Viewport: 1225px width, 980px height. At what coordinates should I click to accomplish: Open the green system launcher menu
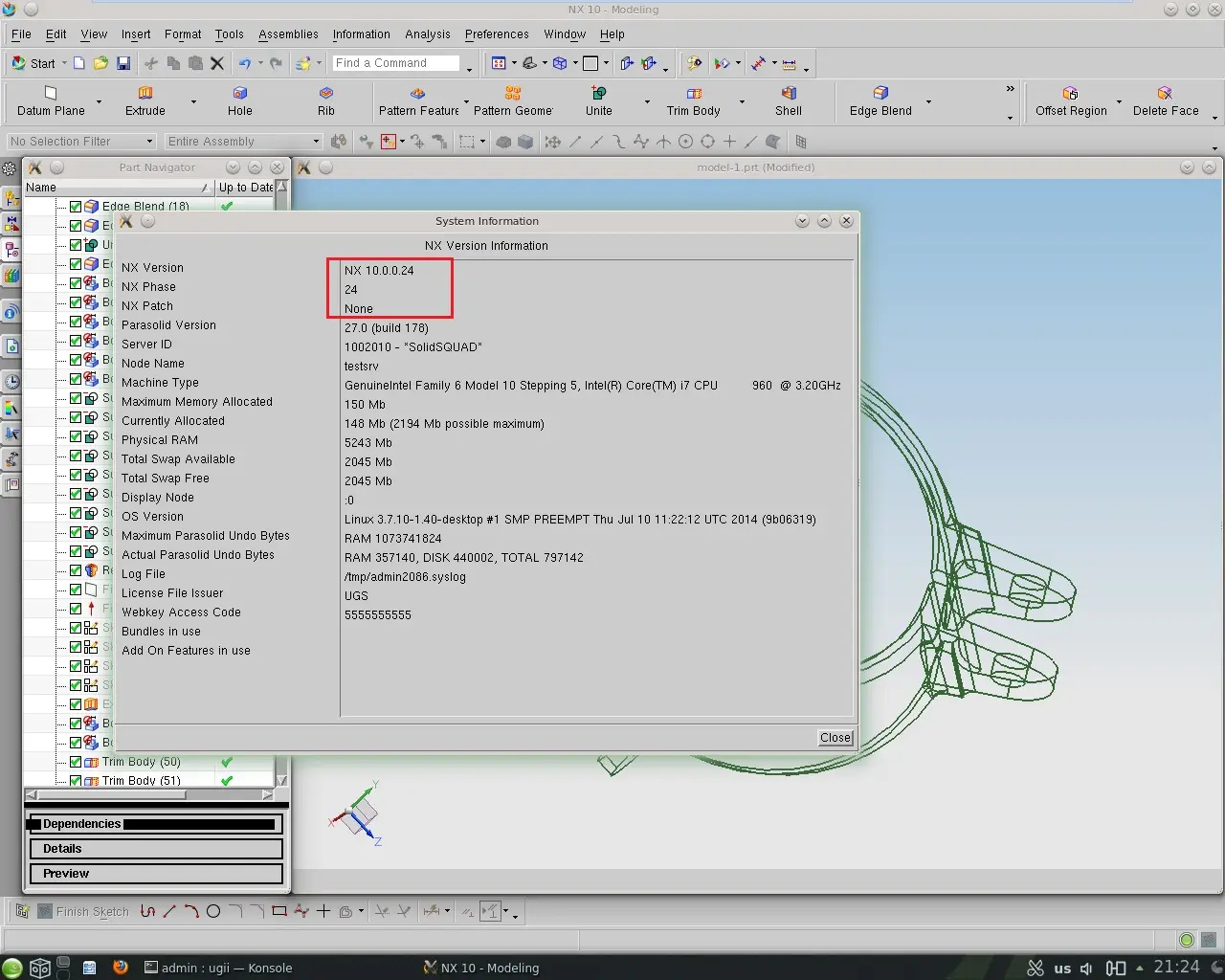coord(11,968)
